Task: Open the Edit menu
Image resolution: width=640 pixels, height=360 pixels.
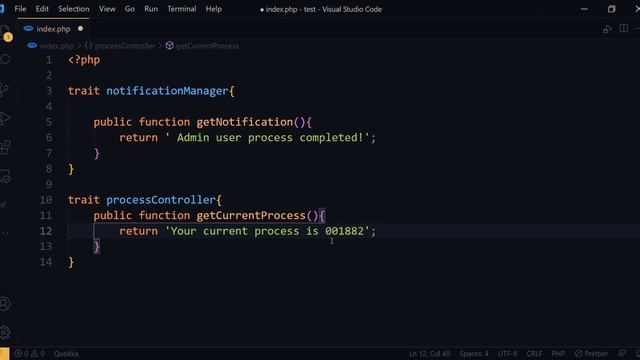Action: coord(42,9)
